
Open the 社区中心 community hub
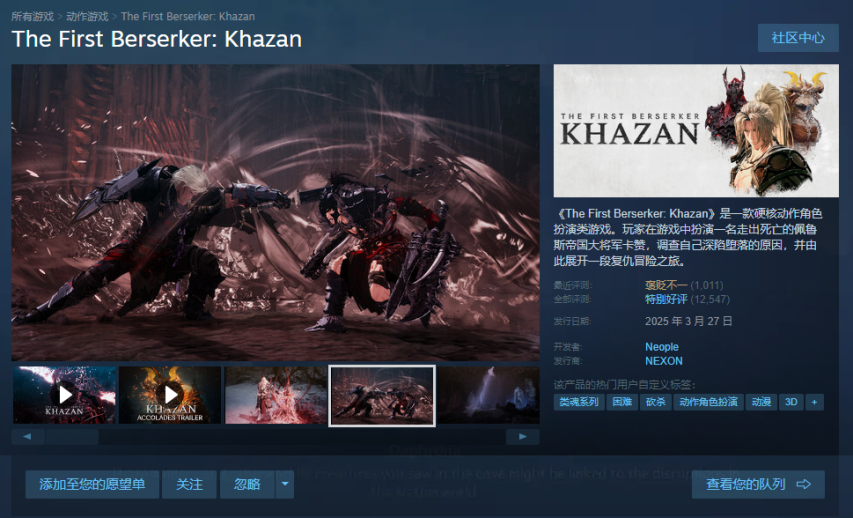(798, 38)
